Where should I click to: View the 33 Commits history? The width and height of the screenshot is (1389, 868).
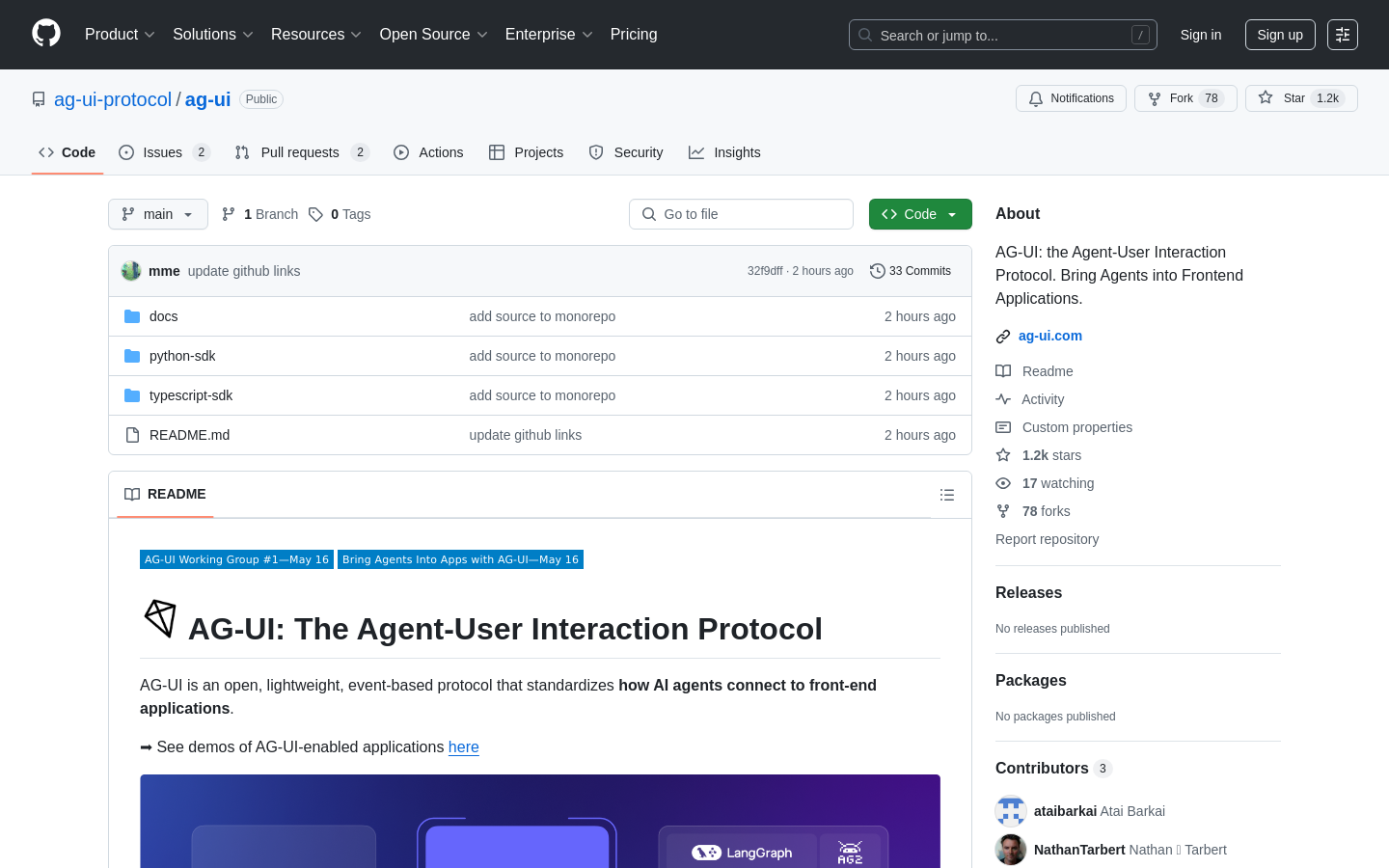pos(911,271)
